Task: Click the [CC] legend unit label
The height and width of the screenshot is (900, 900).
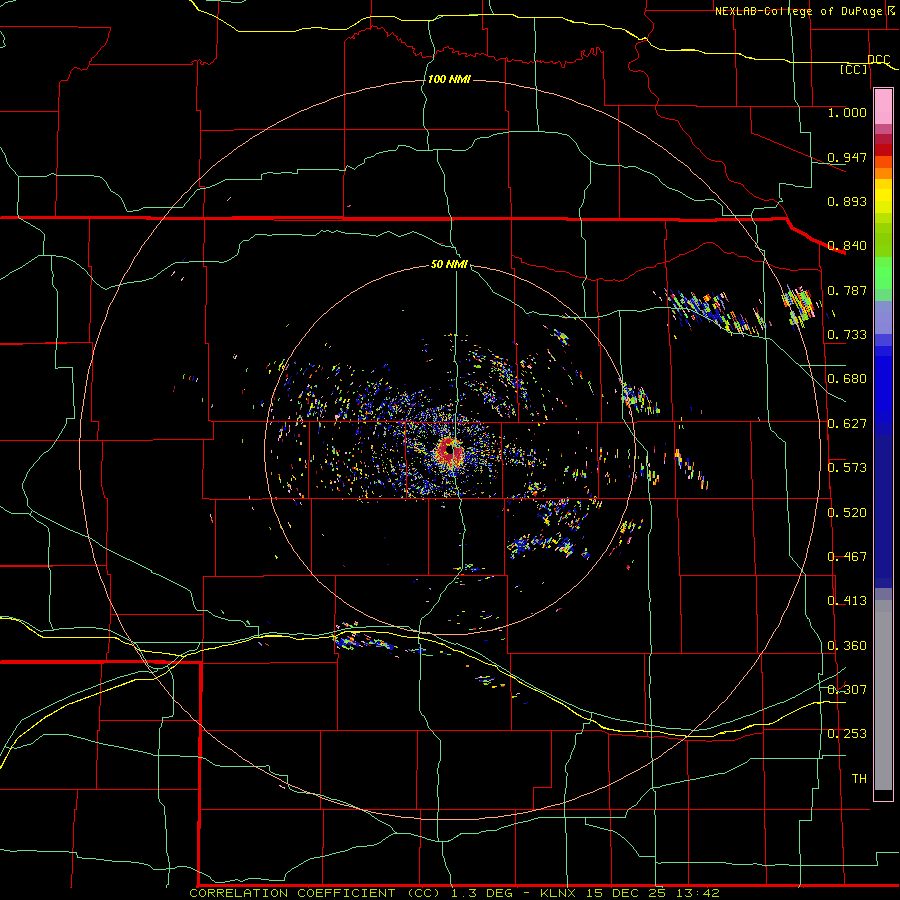Action: click(854, 69)
